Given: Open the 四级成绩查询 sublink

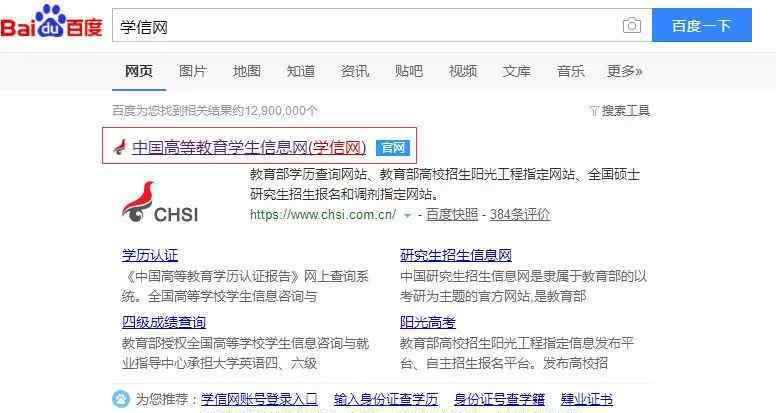Looking at the screenshot, I should pos(163,322).
